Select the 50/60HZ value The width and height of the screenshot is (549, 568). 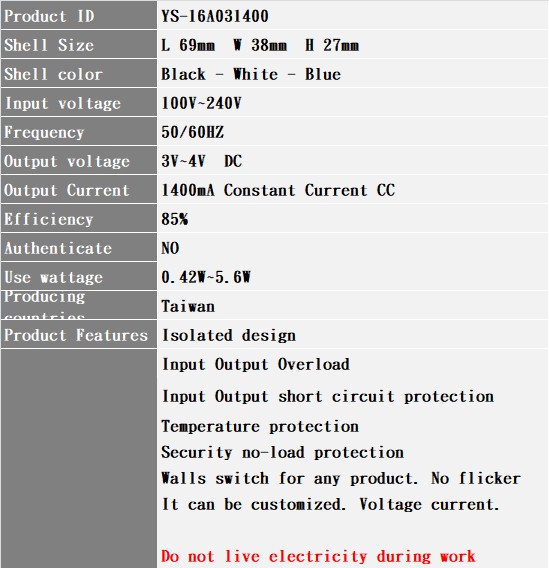[x=193, y=132]
